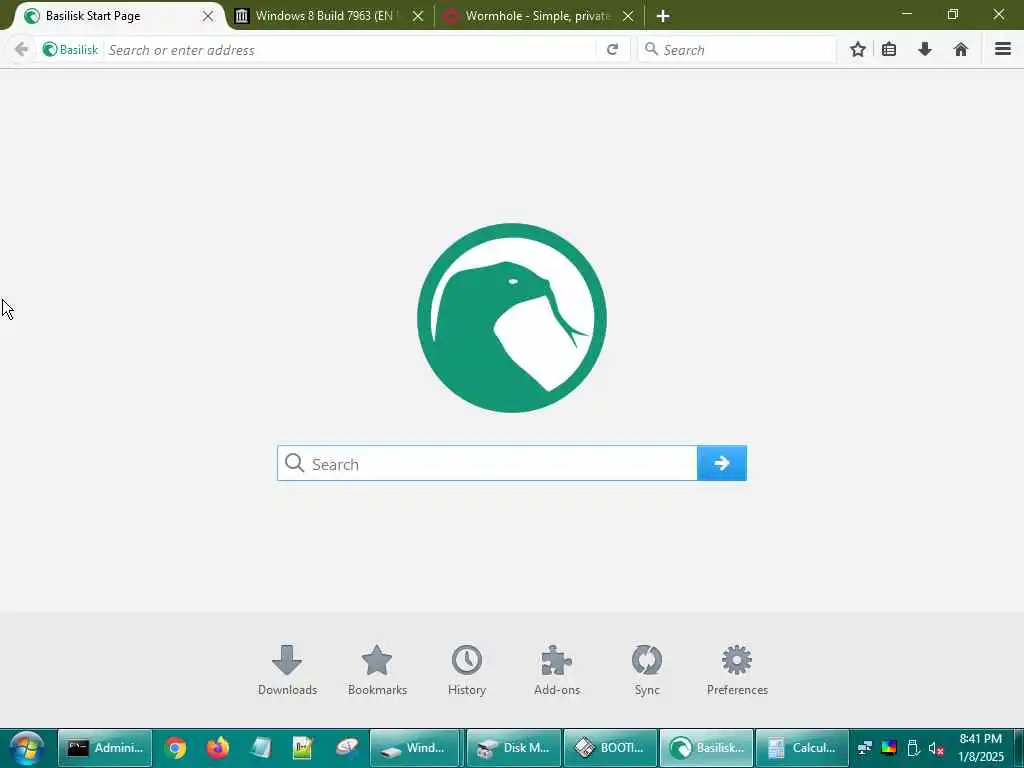Click the Basilisk identity icon in address bar
Viewport: 1024px width, 768px height.
tap(70, 50)
